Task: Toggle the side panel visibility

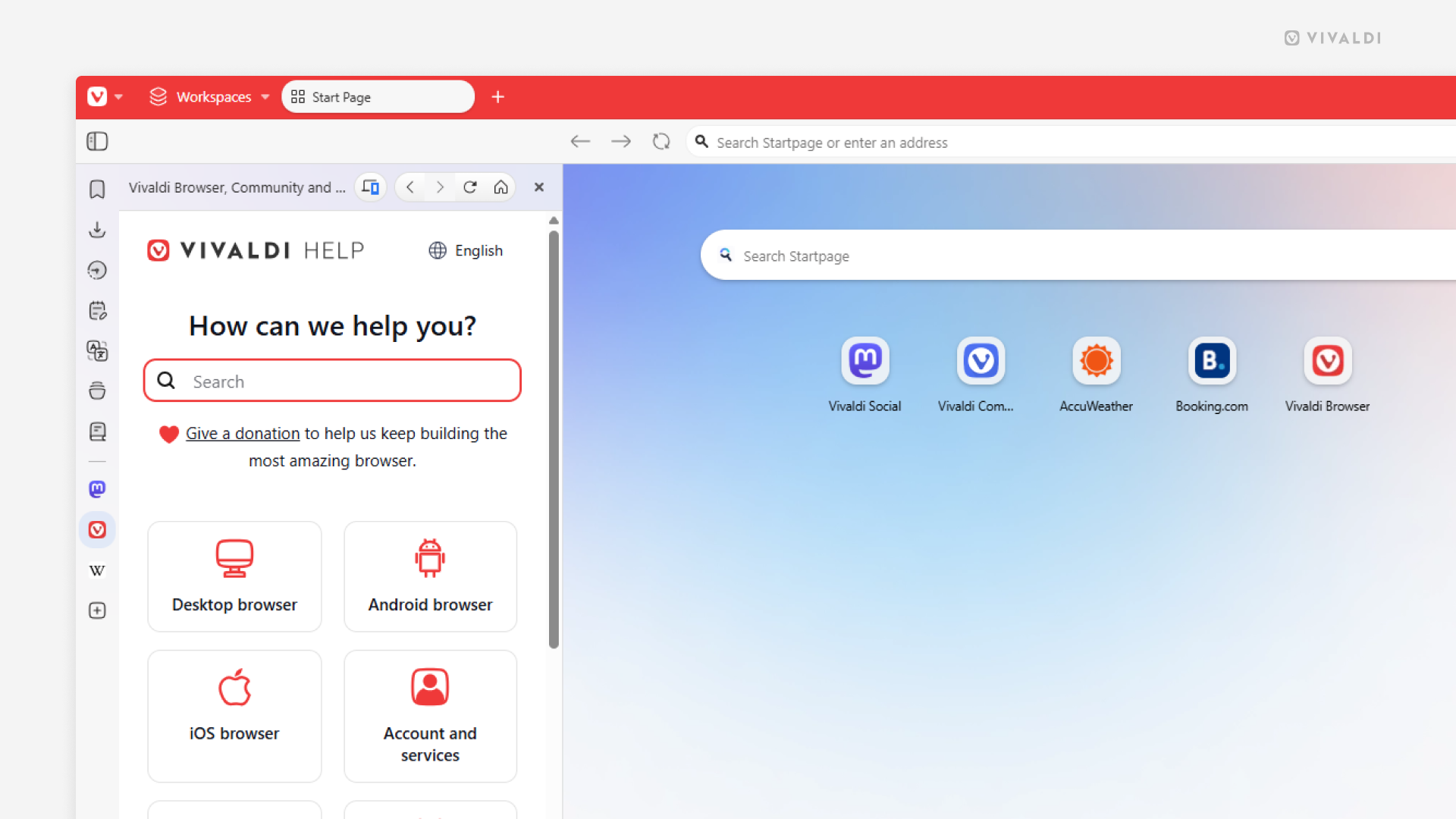Action: click(x=97, y=142)
